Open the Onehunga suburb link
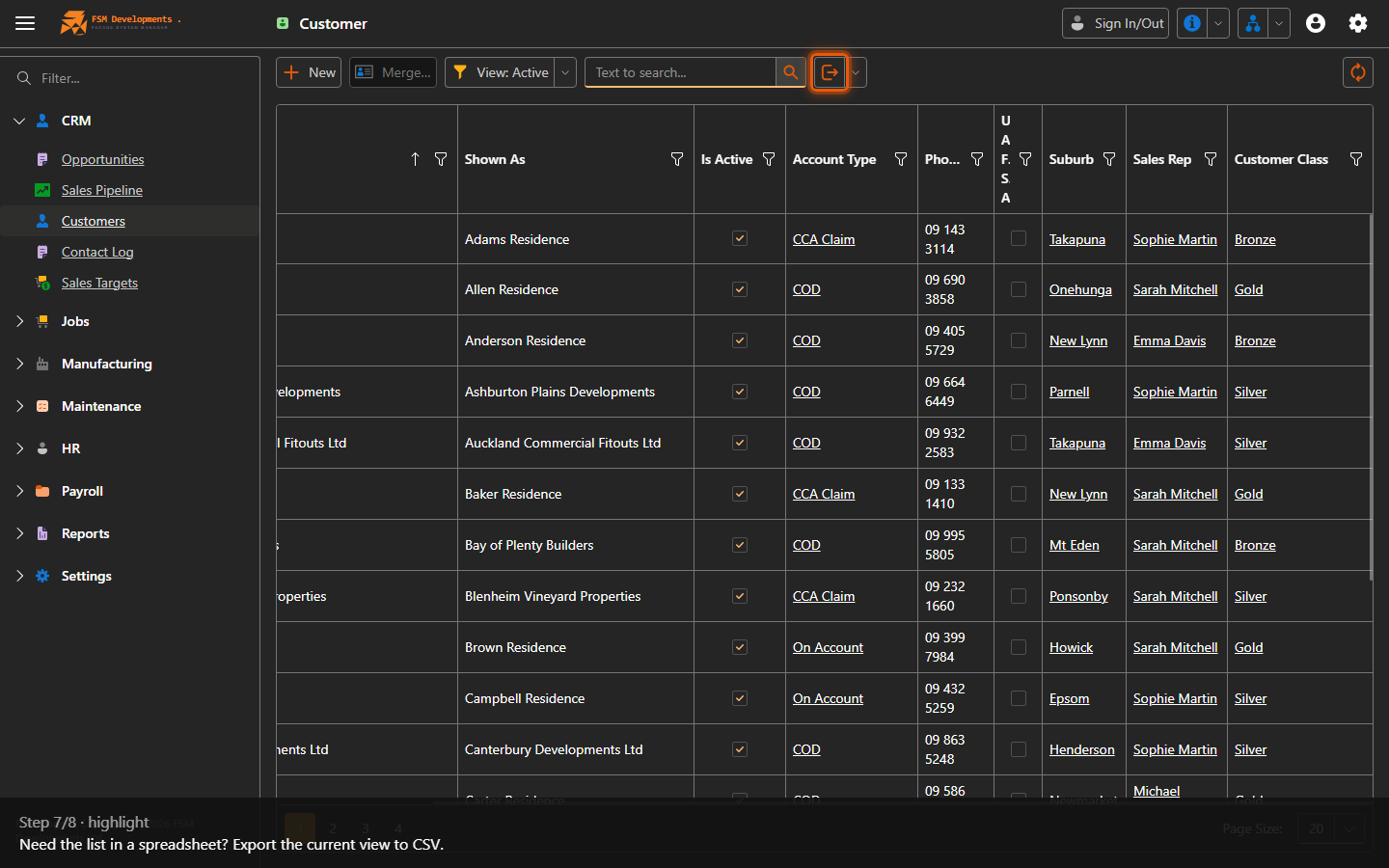 coord(1080,289)
